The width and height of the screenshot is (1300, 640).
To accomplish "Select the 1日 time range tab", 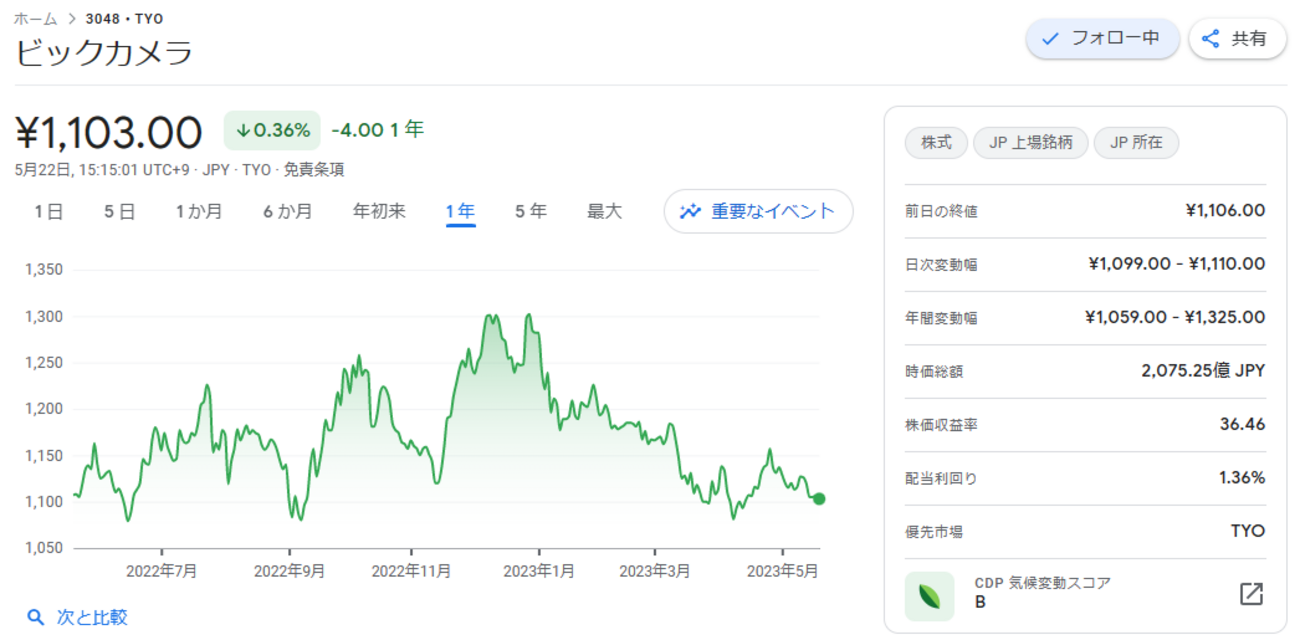I will (x=48, y=211).
